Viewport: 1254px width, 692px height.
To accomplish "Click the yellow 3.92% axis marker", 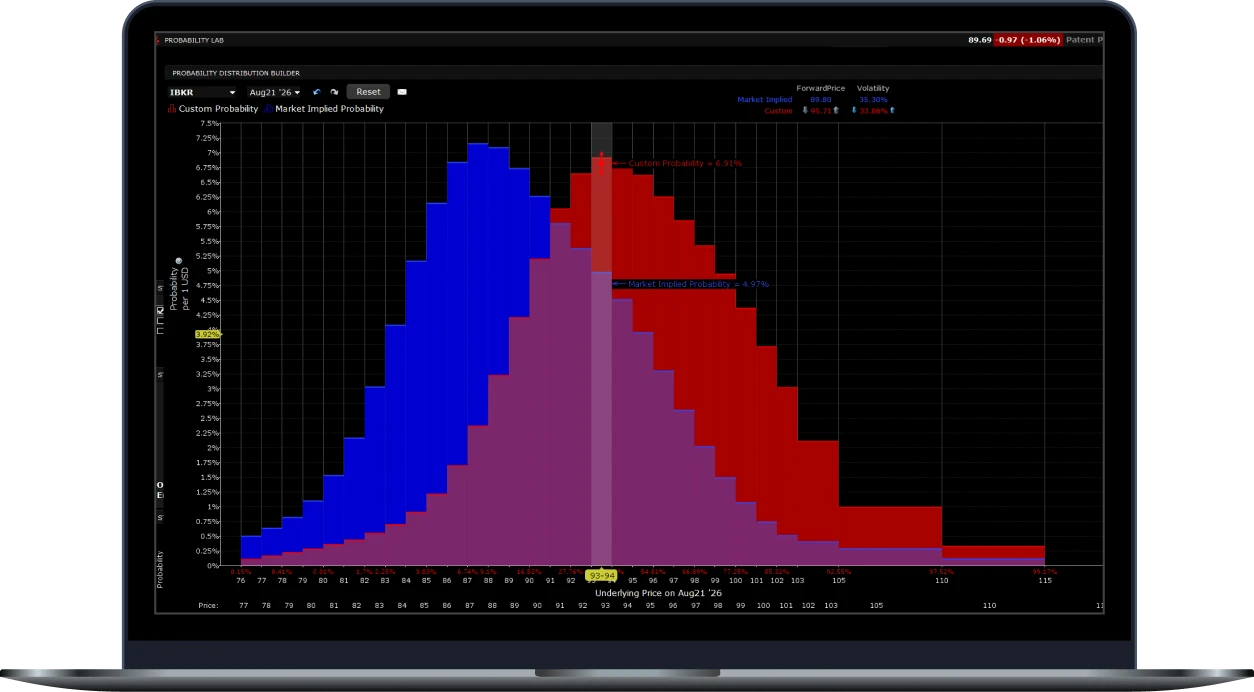I will coord(207,334).
